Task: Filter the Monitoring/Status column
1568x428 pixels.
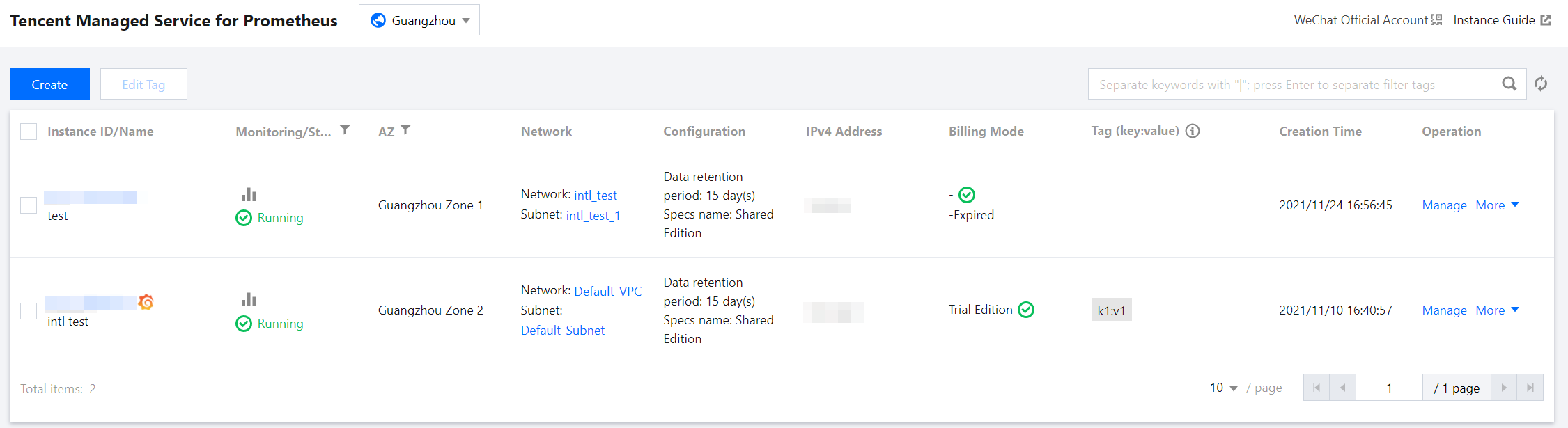Action: pyautogui.click(x=345, y=130)
